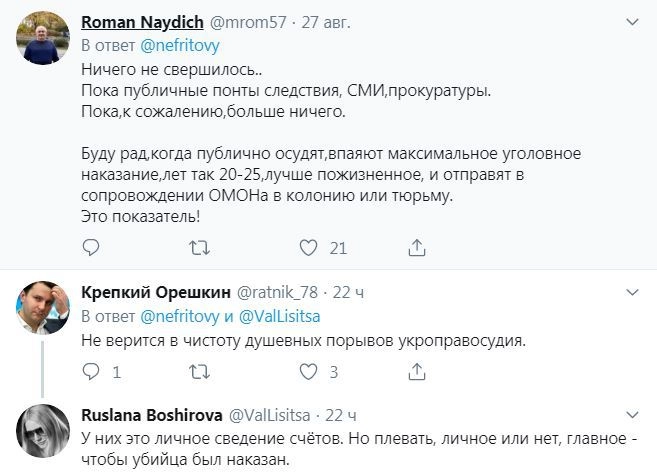The width and height of the screenshot is (657, 473).
Task: Open Ruslana Boshirova's profile name
Action: pos(152,414)
